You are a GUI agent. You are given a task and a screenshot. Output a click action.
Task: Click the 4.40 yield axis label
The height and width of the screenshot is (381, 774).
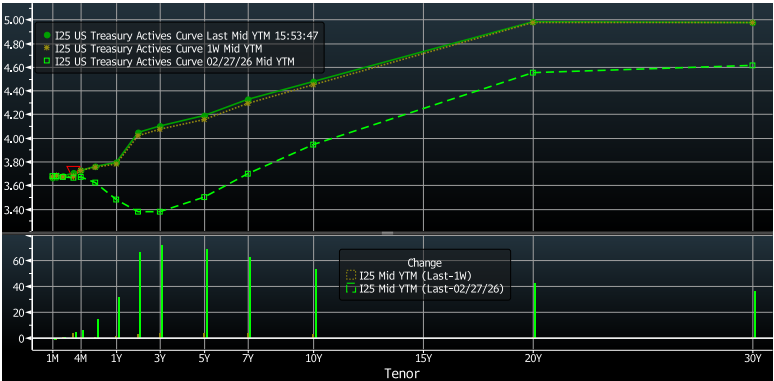(x=15, y=91)
